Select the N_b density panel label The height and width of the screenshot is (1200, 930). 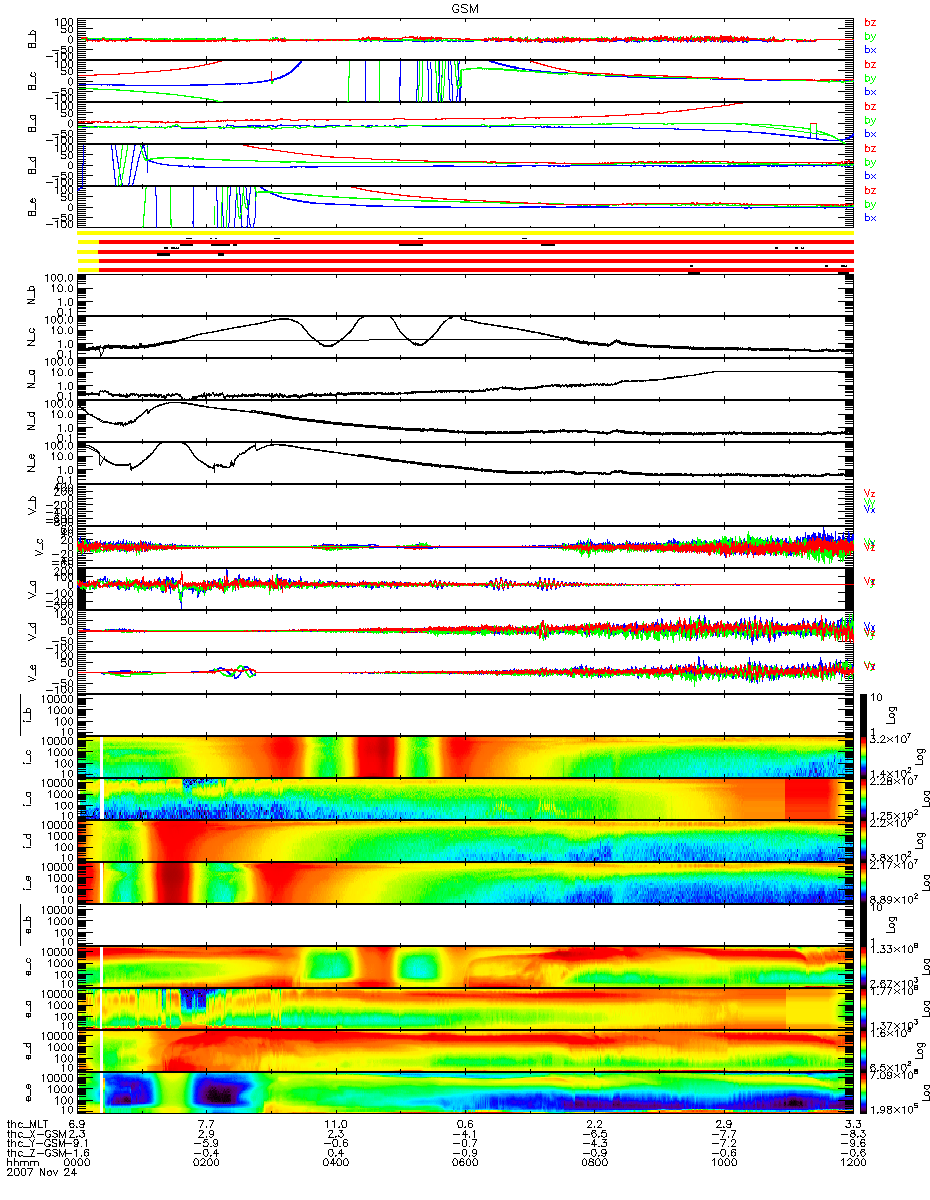(x=32, y=295)
